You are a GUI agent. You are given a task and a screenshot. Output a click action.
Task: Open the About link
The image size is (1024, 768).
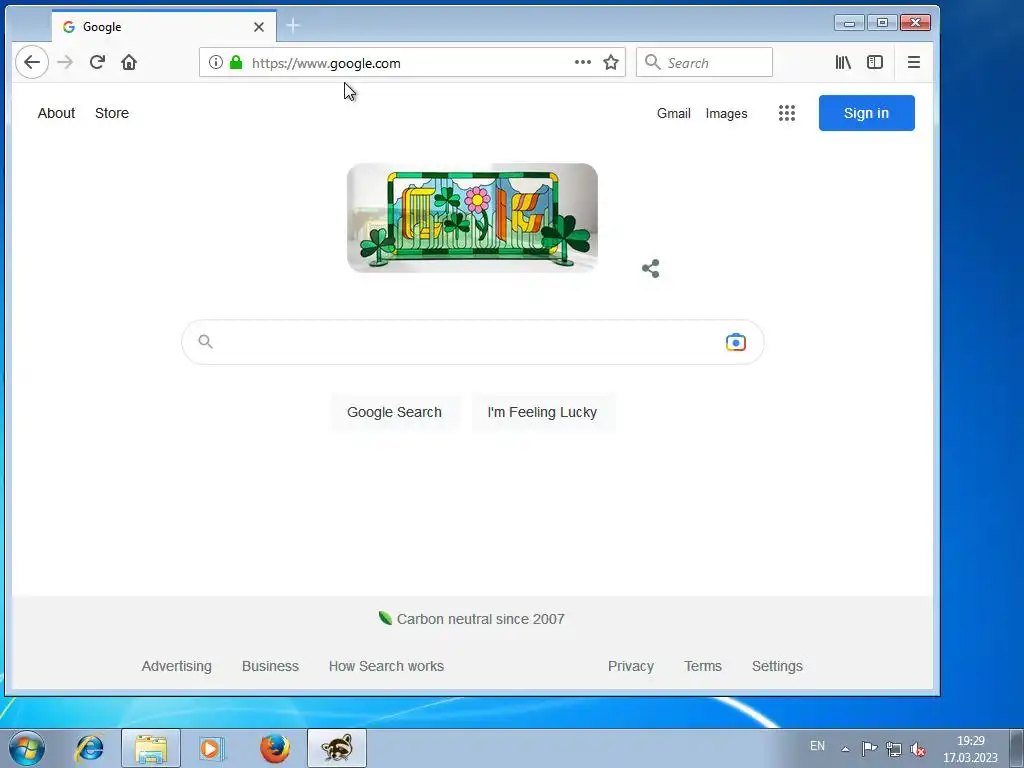(x=56, y=113)
